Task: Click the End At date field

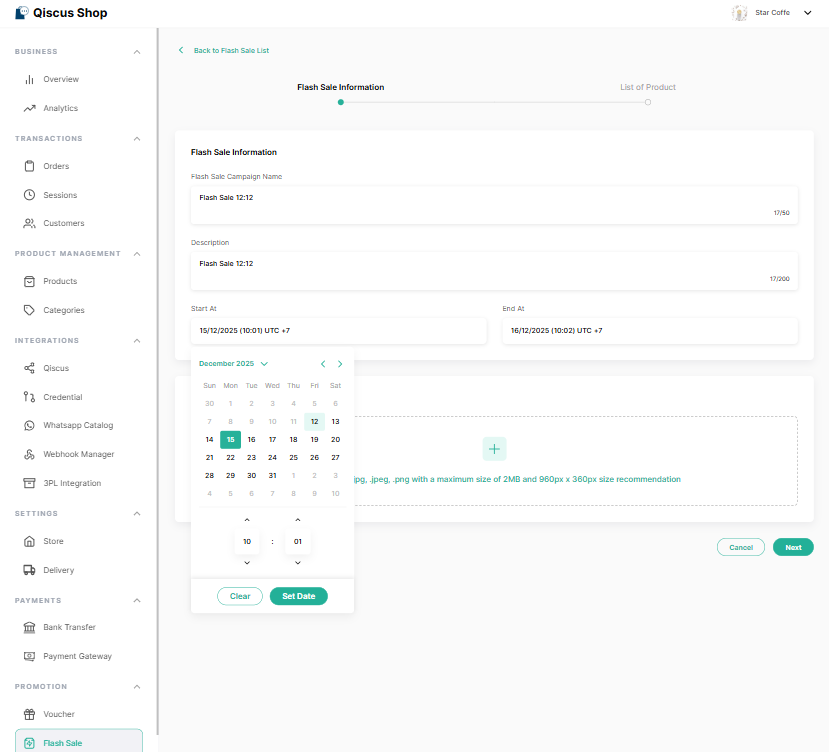Action: point(650,330)
